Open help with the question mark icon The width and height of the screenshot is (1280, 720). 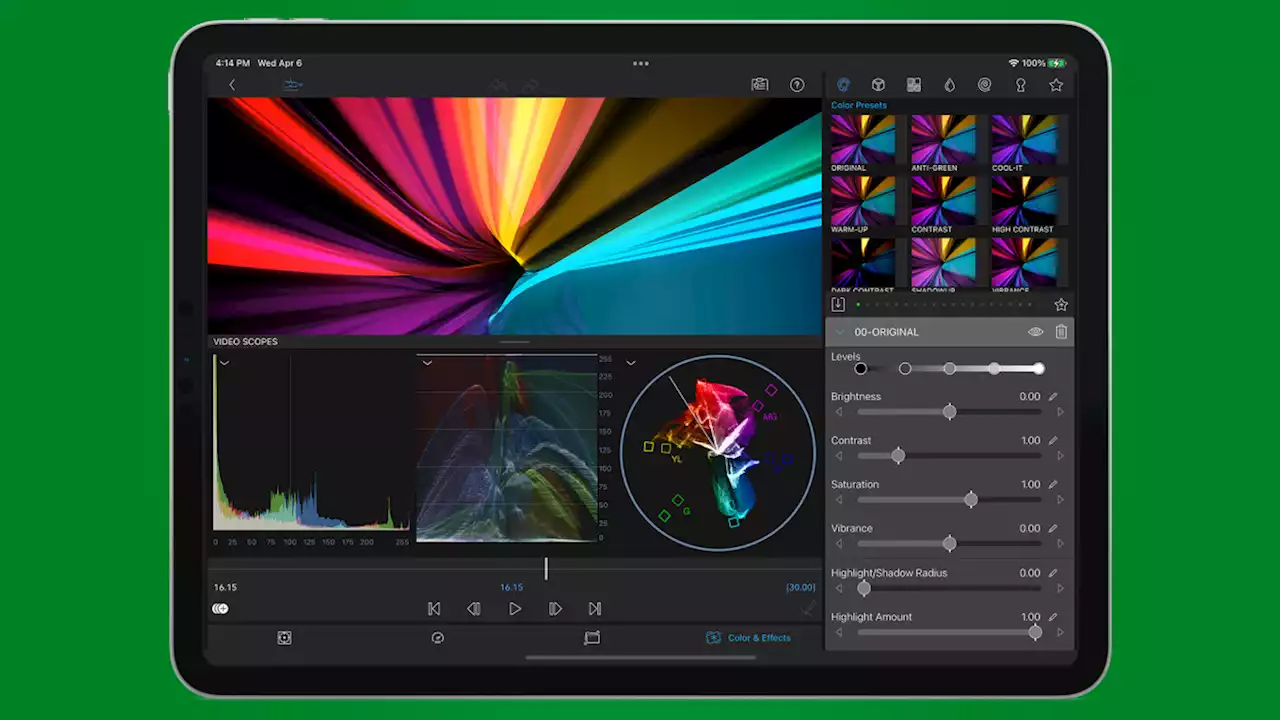point(797,85)
